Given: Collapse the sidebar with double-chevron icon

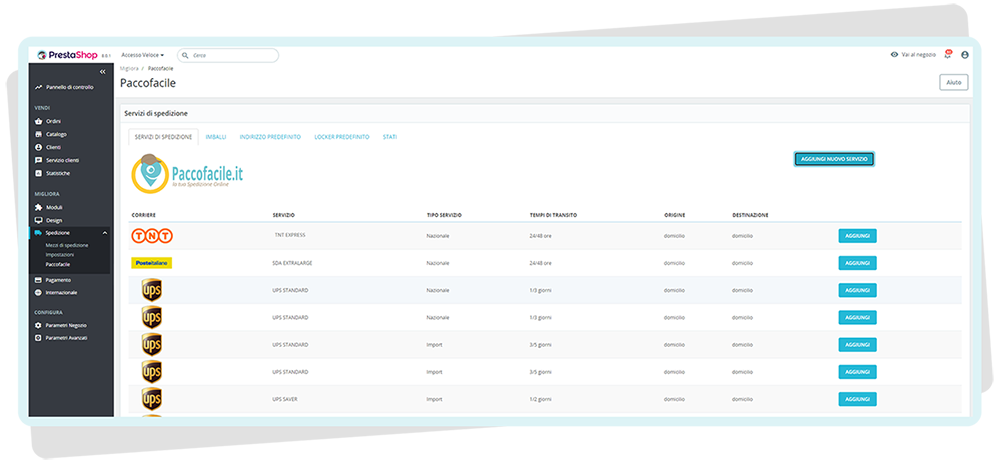Looking at the screenshot, I should 103,72.
